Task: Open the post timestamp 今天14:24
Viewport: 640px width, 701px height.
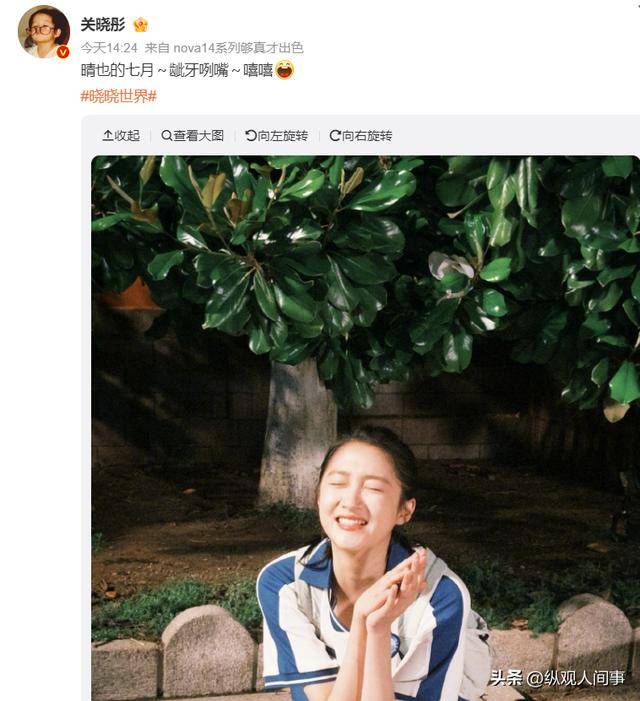Action: [x=109, y=47]
